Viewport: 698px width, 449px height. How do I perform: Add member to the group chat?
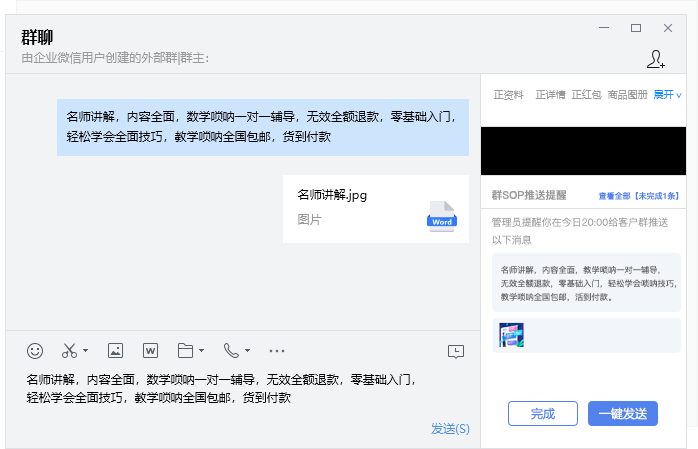click(x=656, y=59)
